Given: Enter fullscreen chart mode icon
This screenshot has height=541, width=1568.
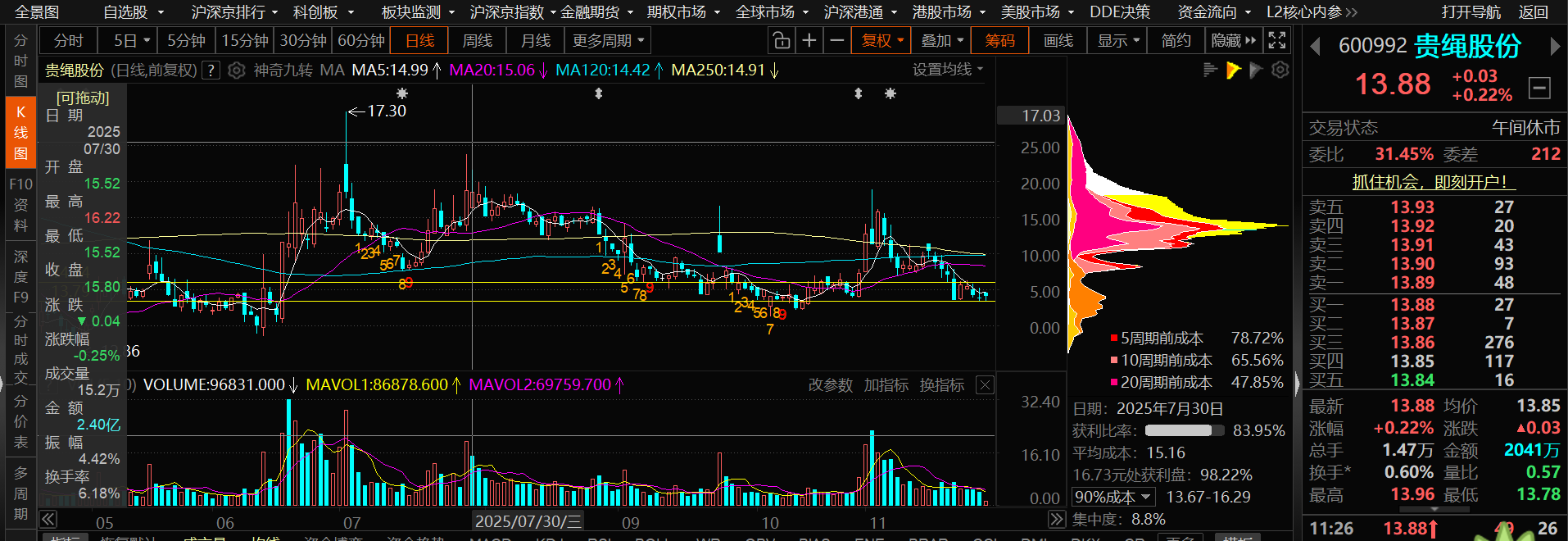Looking at the screenshot, I should click(1276, 40).
